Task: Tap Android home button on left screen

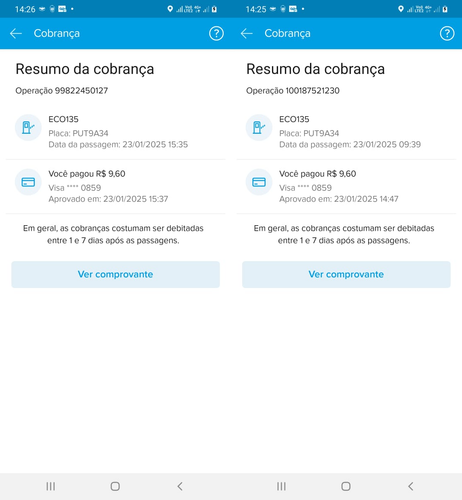Action: (115, 486)
